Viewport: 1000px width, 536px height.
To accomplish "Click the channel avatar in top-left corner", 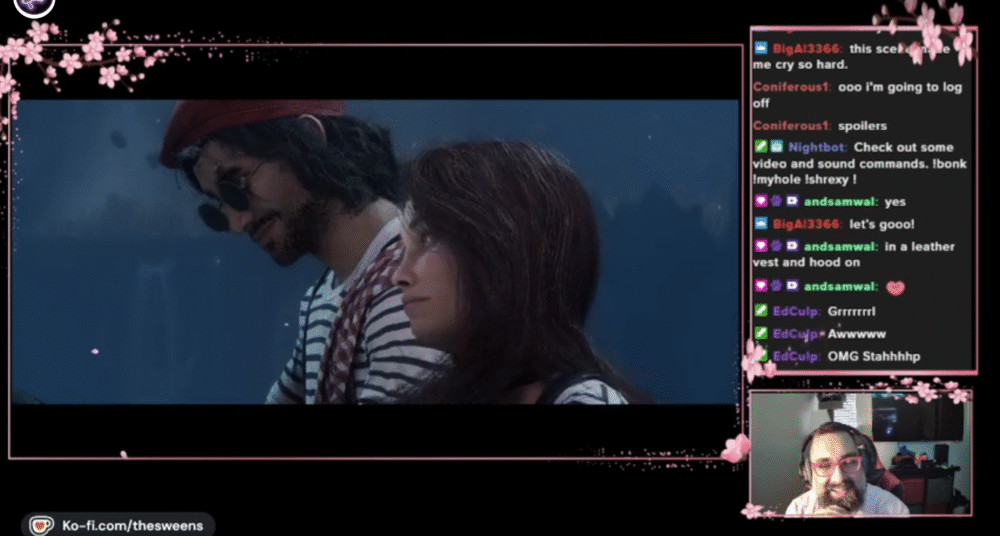I will (38, 6).
